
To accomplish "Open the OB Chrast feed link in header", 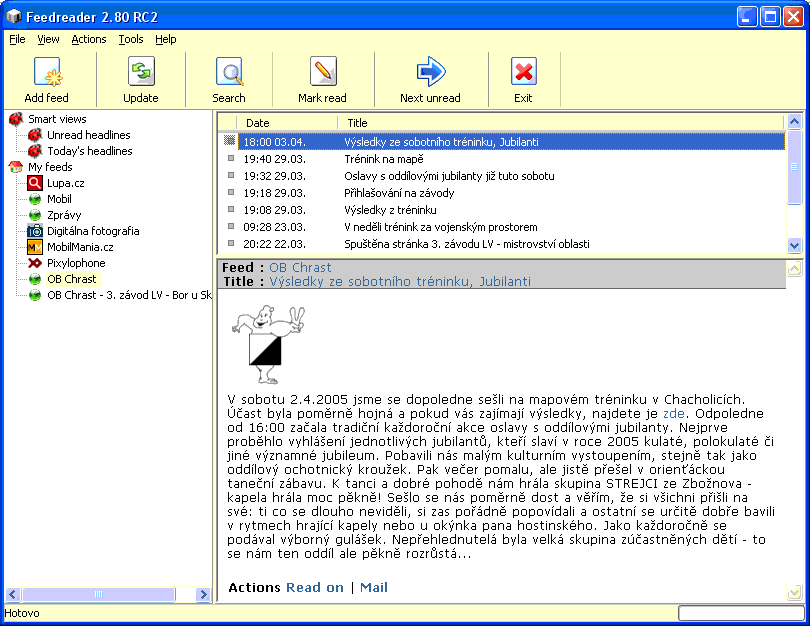I will pos(300,268).
